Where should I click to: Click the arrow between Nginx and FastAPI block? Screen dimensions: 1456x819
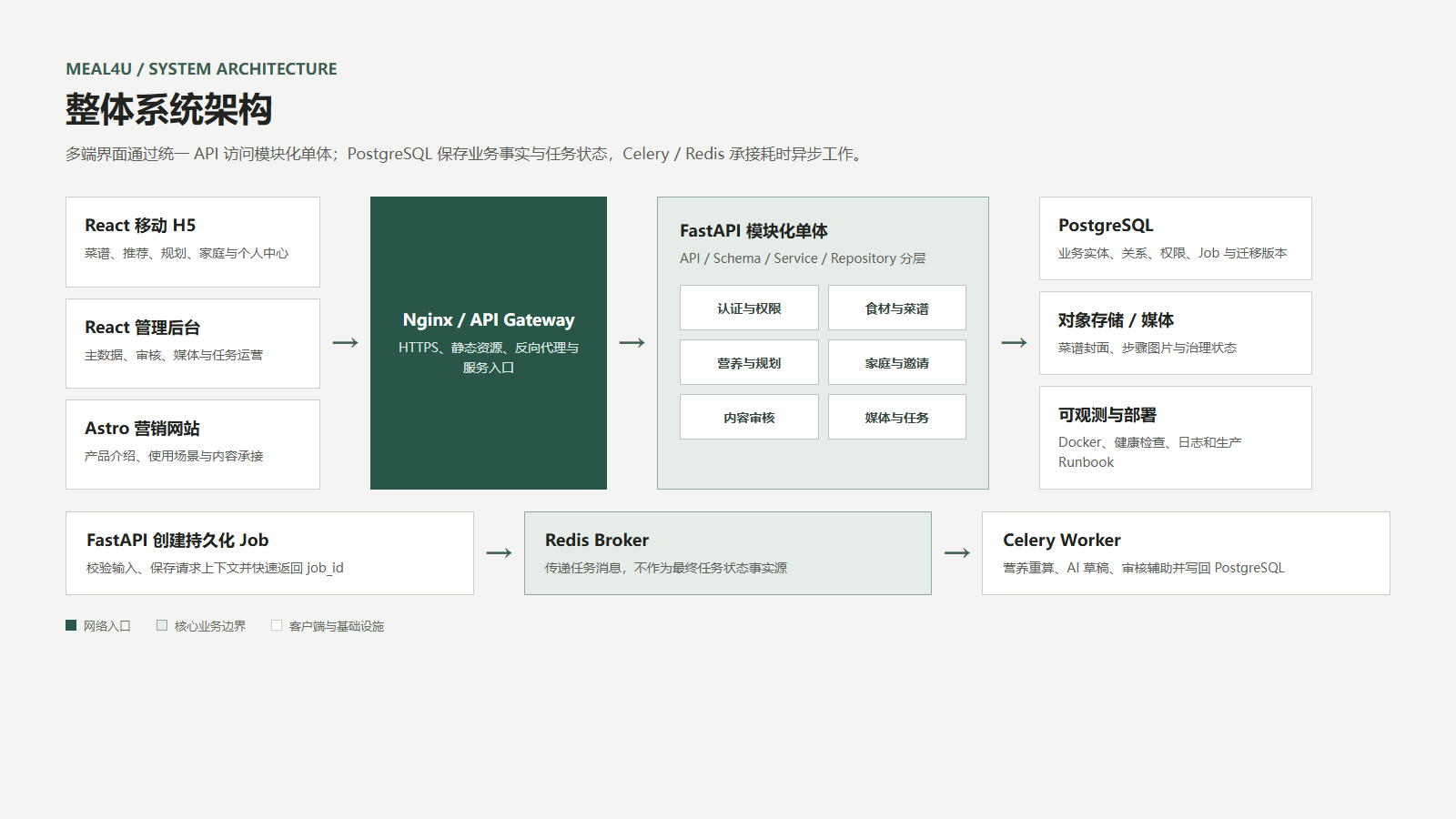632,343
